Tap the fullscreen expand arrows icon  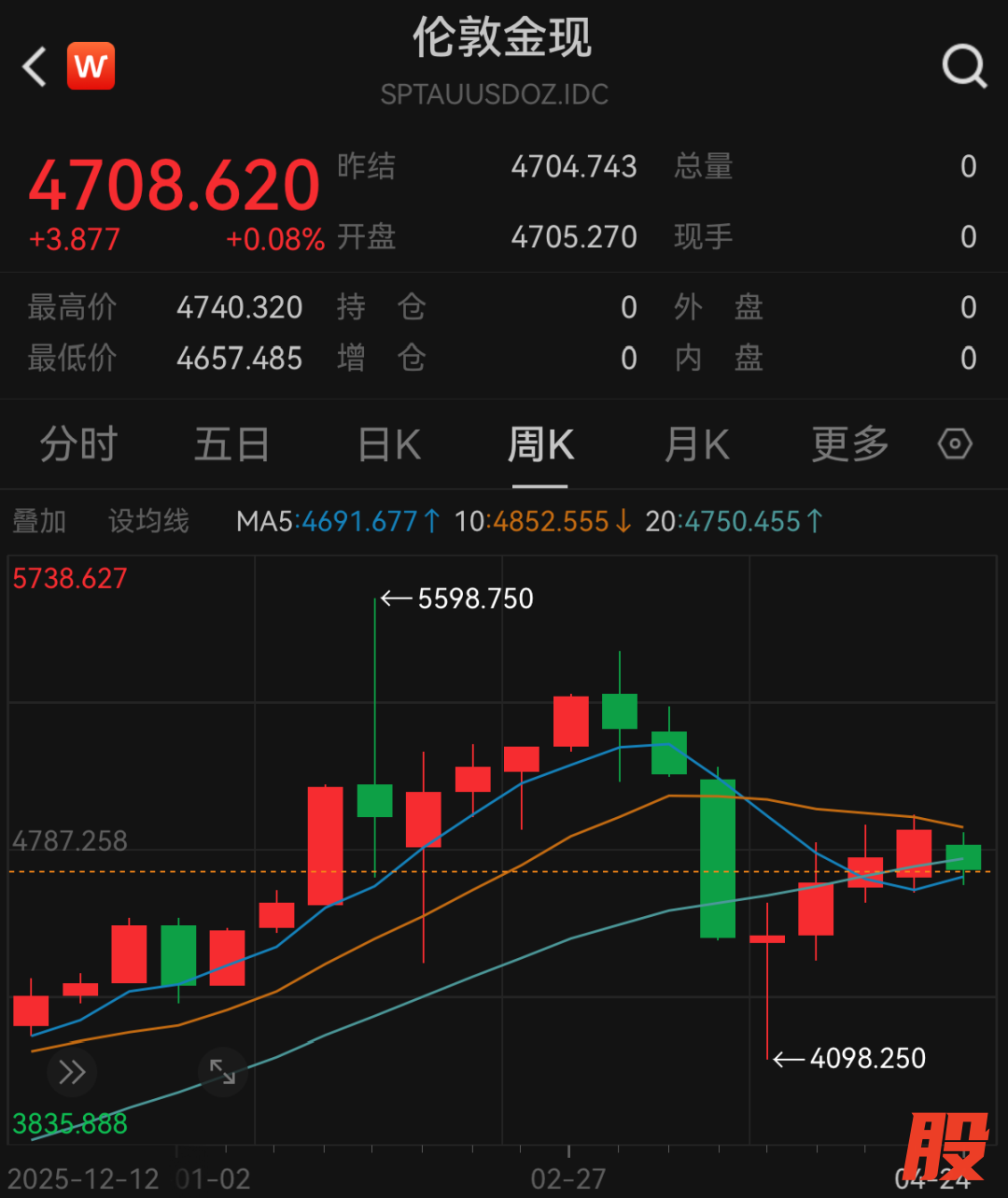[223, 1072]
